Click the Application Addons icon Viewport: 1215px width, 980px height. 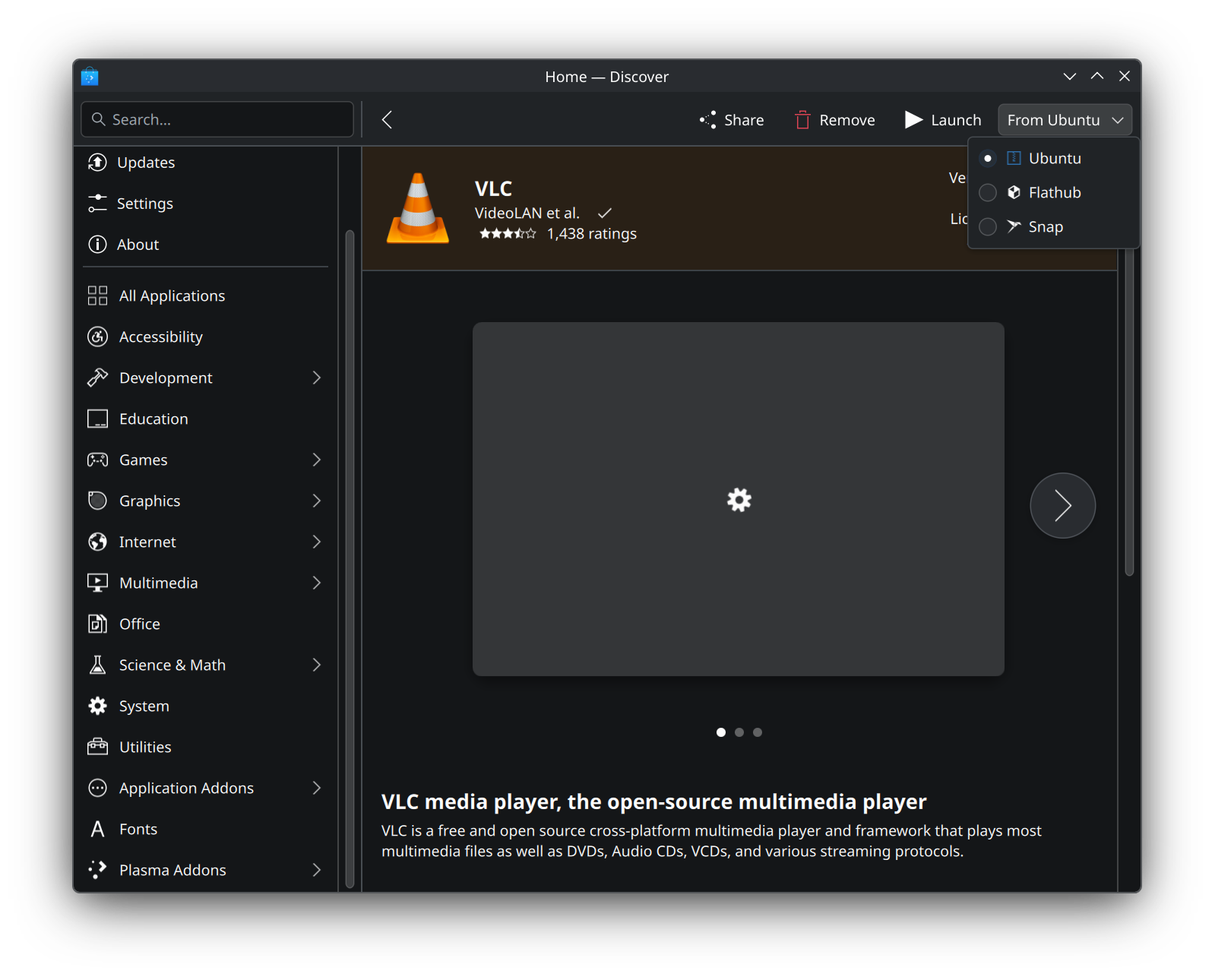pyautogui.click(x=97, y=788)
